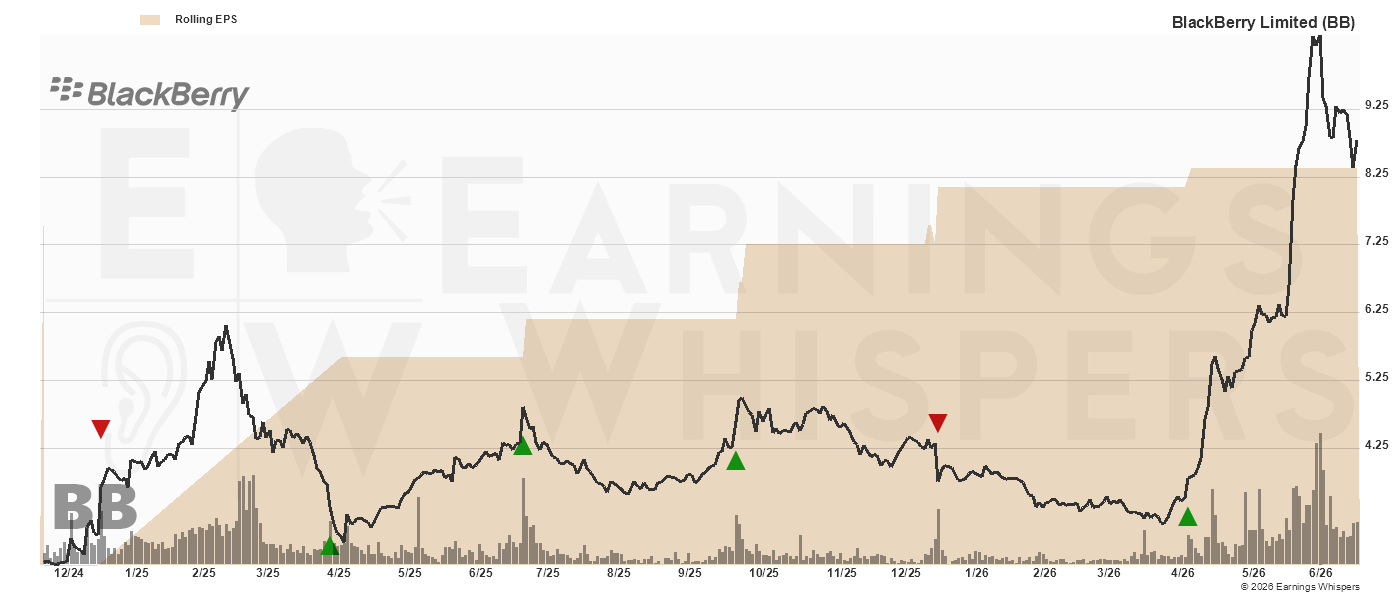This screenshot has height=600, width=1400.
Task: Click the 3/26 date axis label
Action: (1108, 573)
